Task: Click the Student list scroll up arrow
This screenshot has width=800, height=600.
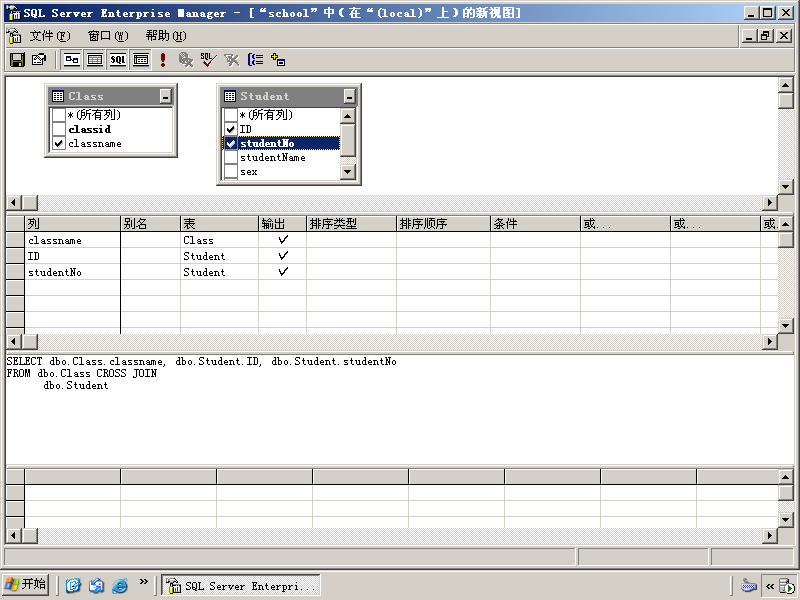Action: pos(347,116)
